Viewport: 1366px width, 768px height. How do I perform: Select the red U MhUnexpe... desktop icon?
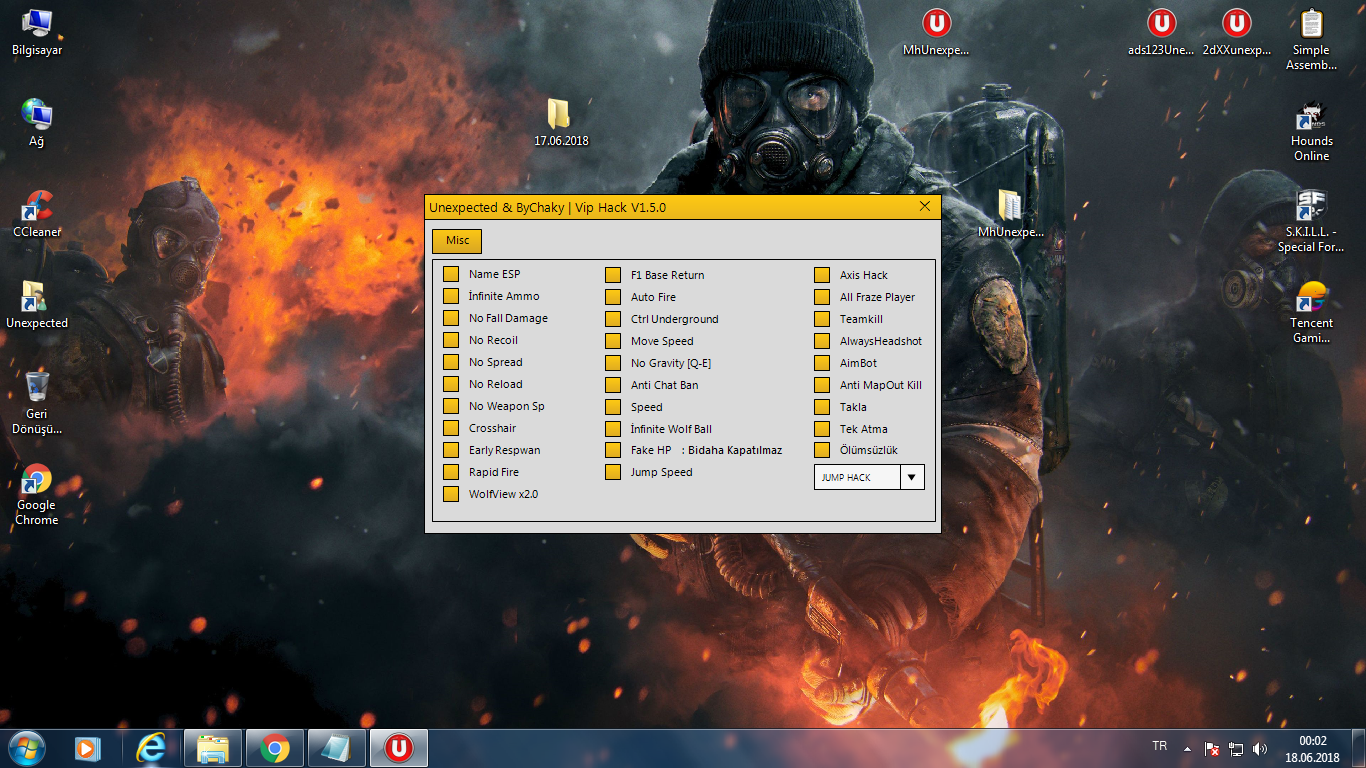[936, 32]
